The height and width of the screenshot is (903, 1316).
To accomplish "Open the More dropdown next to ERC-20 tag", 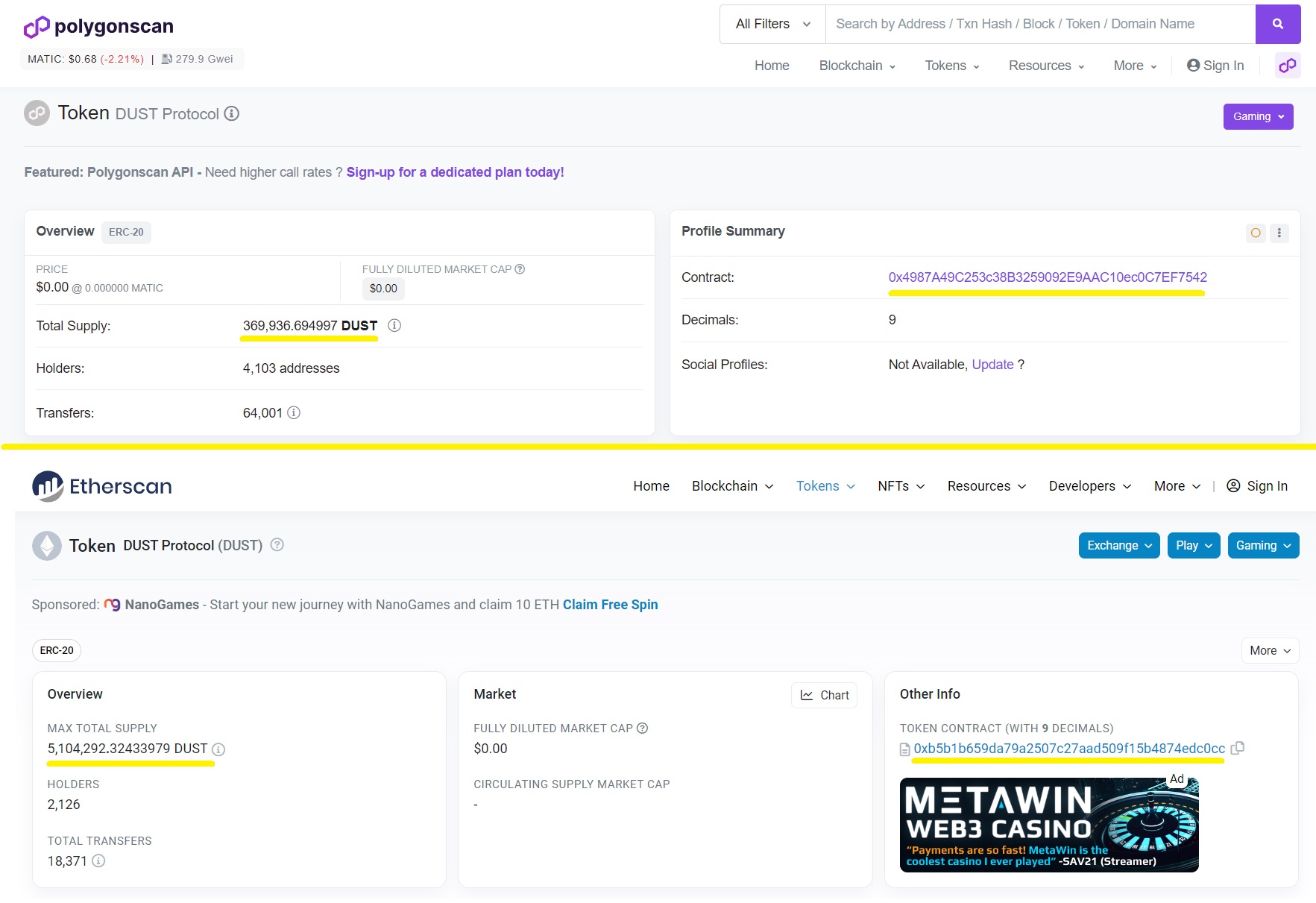I will 1270,650.
